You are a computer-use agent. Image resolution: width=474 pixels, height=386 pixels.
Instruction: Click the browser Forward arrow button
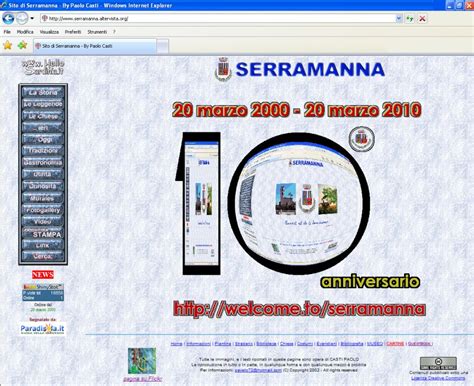tap(22, 18)
